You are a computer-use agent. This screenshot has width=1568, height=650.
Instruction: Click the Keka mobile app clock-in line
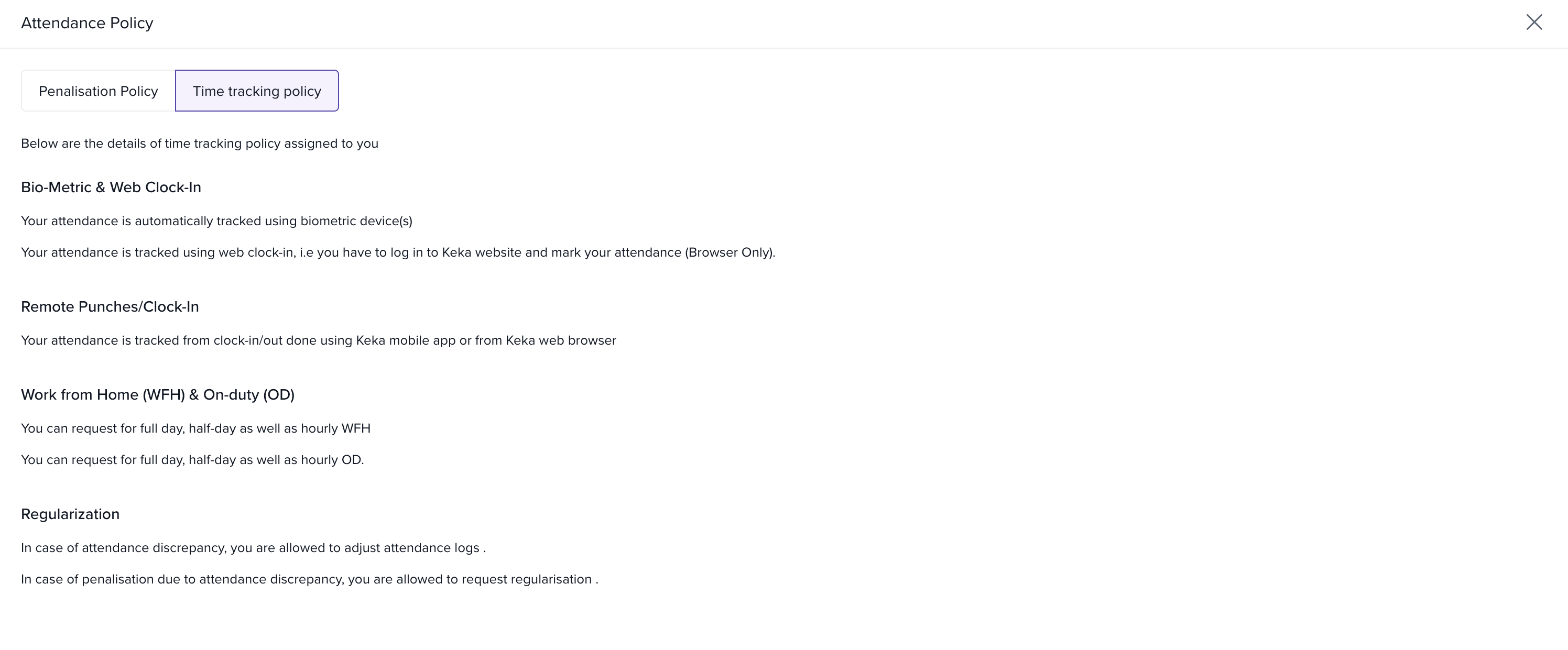point(318,340)
